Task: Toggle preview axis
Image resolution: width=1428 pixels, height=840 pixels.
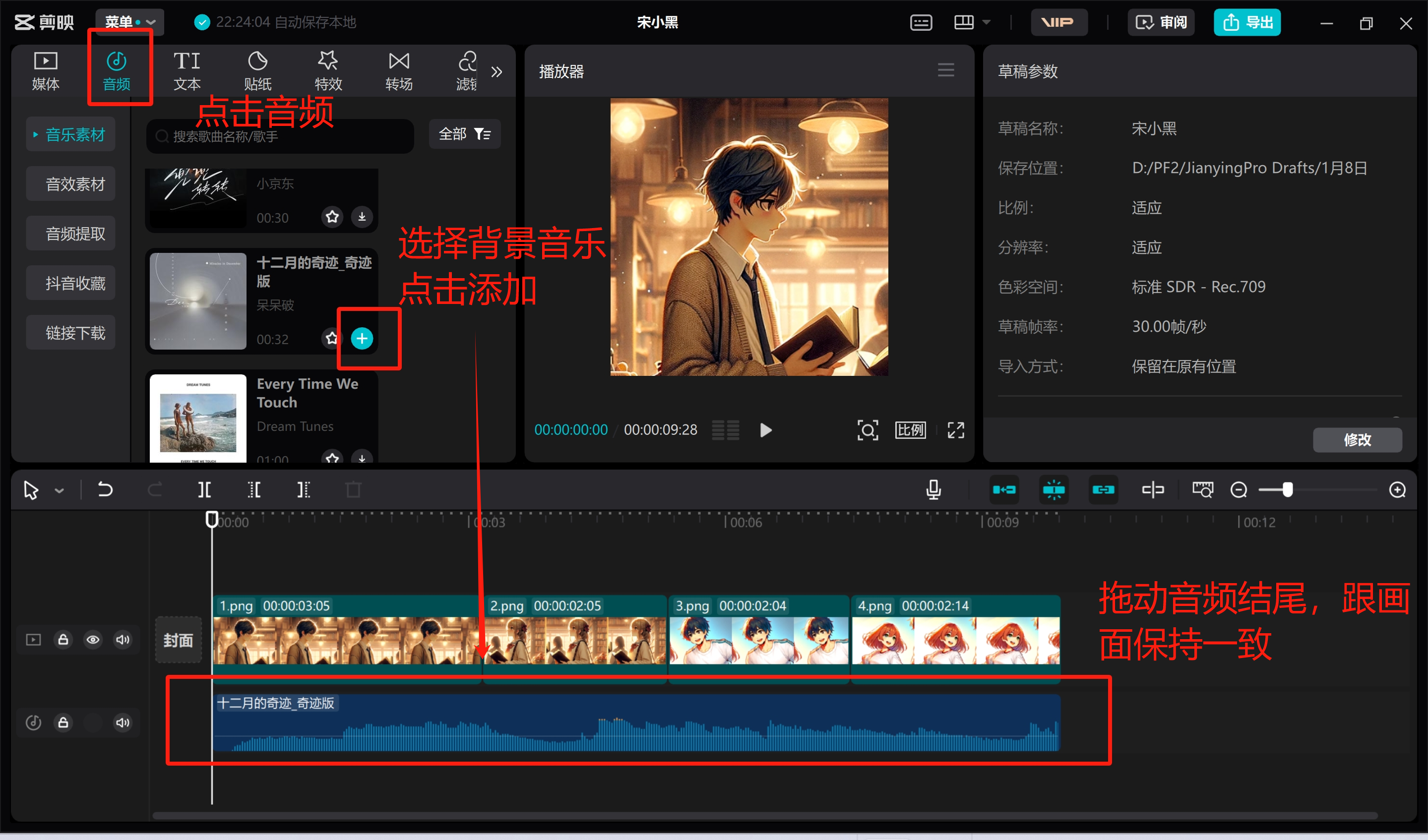Action: [1153, 490]
